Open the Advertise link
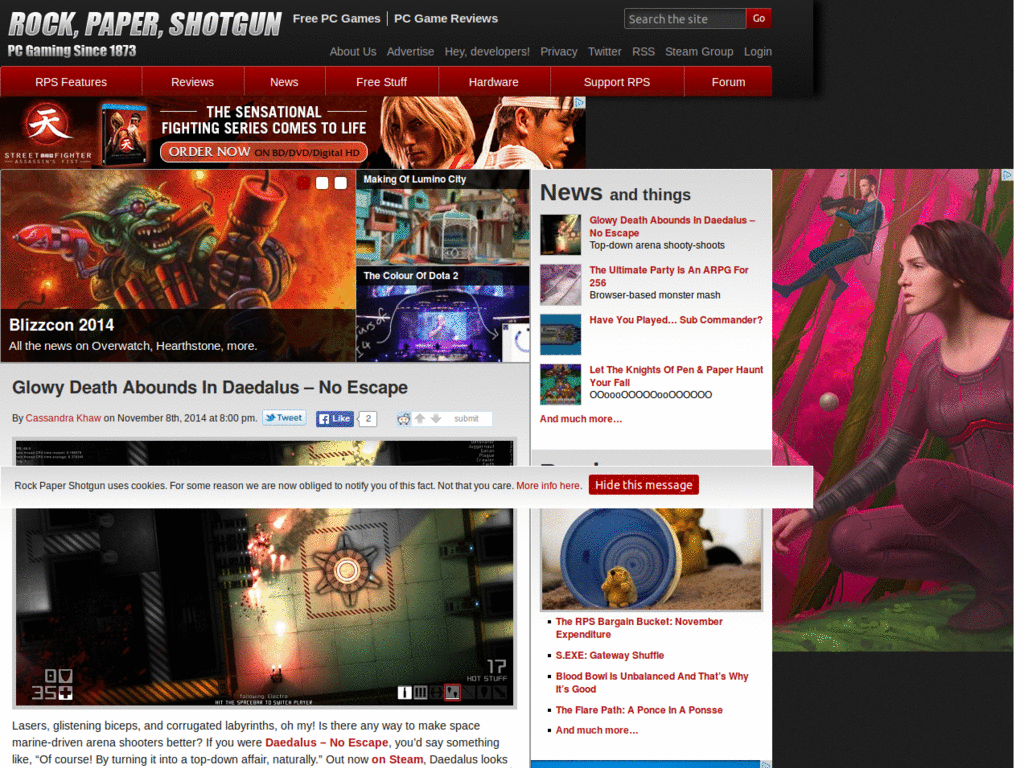 [410, 52]
